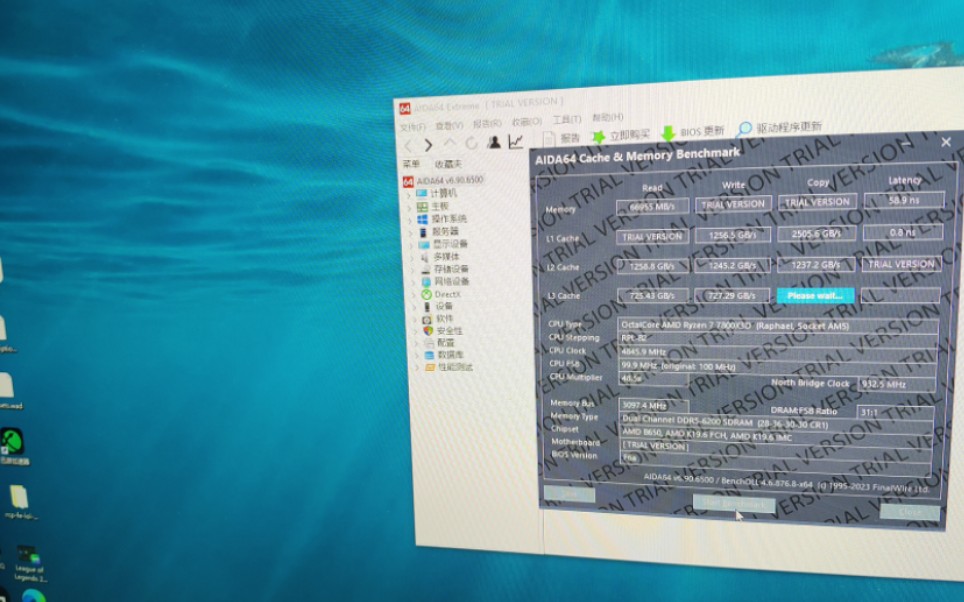
Task: Click the L1 Cache Write 1256.5 GB/s field
Action: click(x=732, y=235)
